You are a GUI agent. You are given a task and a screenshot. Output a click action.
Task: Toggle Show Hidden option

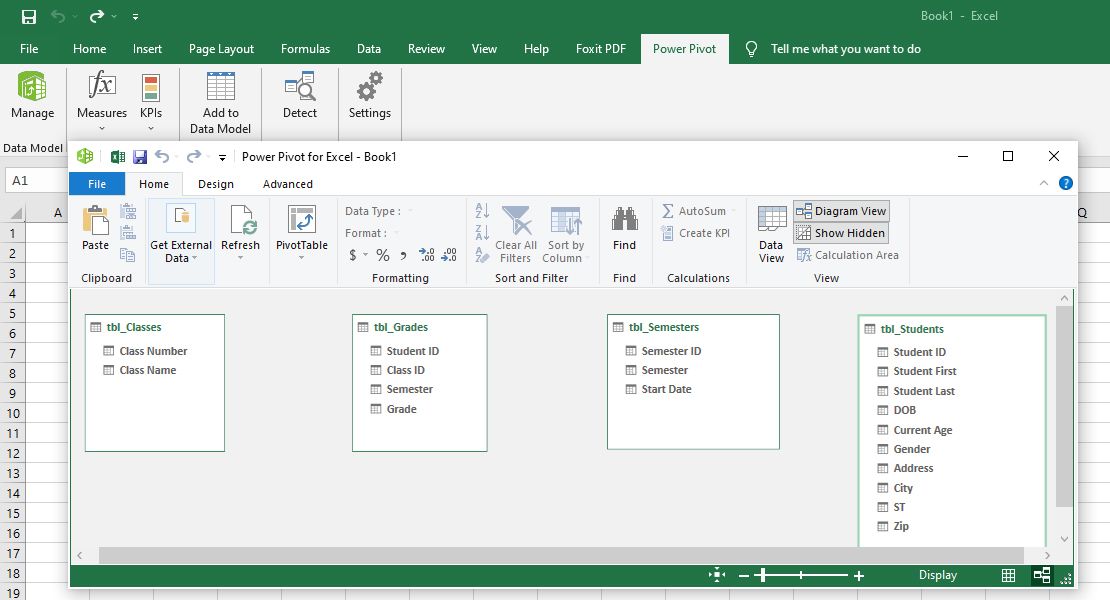pyautogui.click(x=841, y=233)
